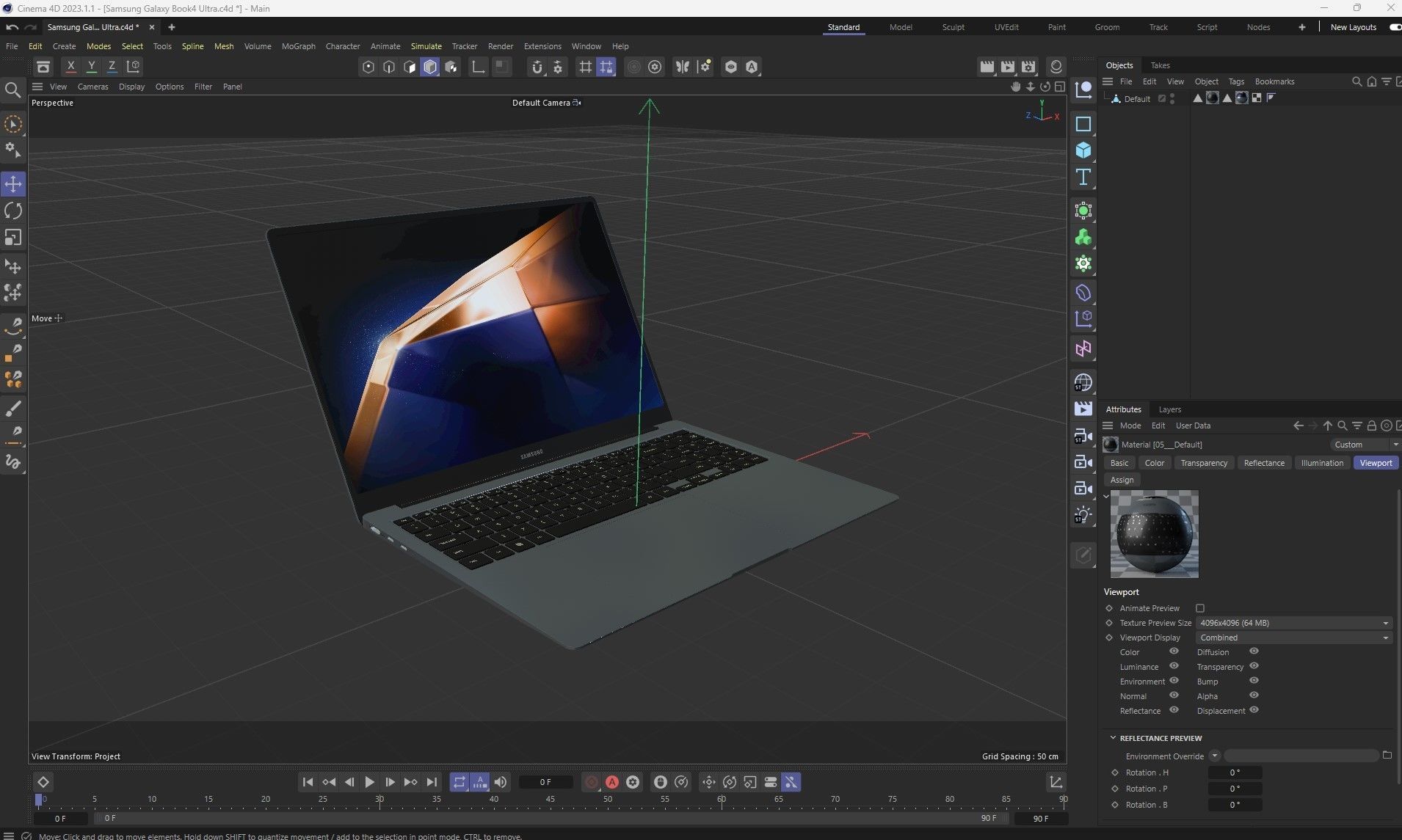Switch to coordinate system toggle icon
This screenshot has height=840, width=1402.
tap(133, 66)
